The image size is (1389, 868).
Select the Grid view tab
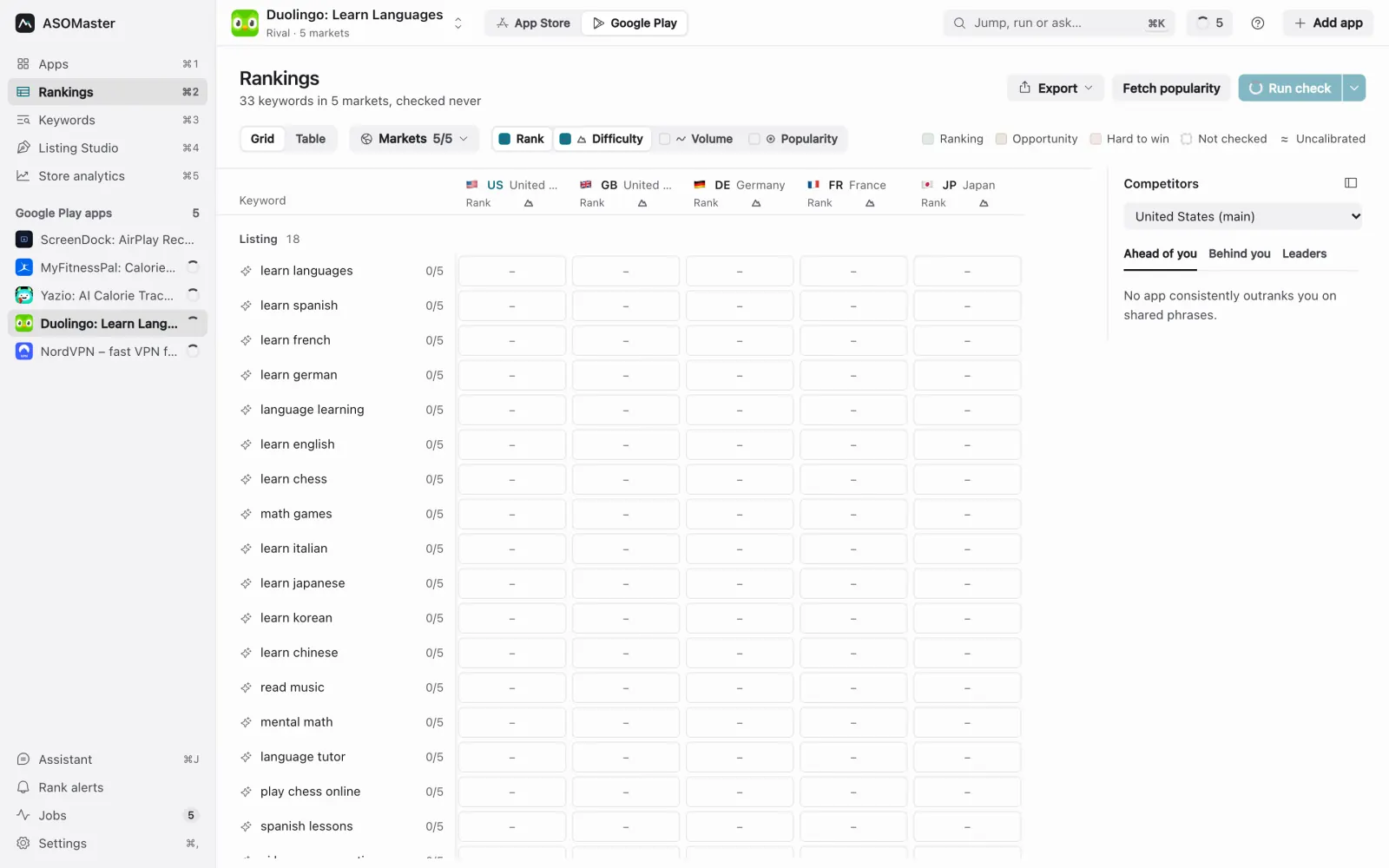[262, 139]
